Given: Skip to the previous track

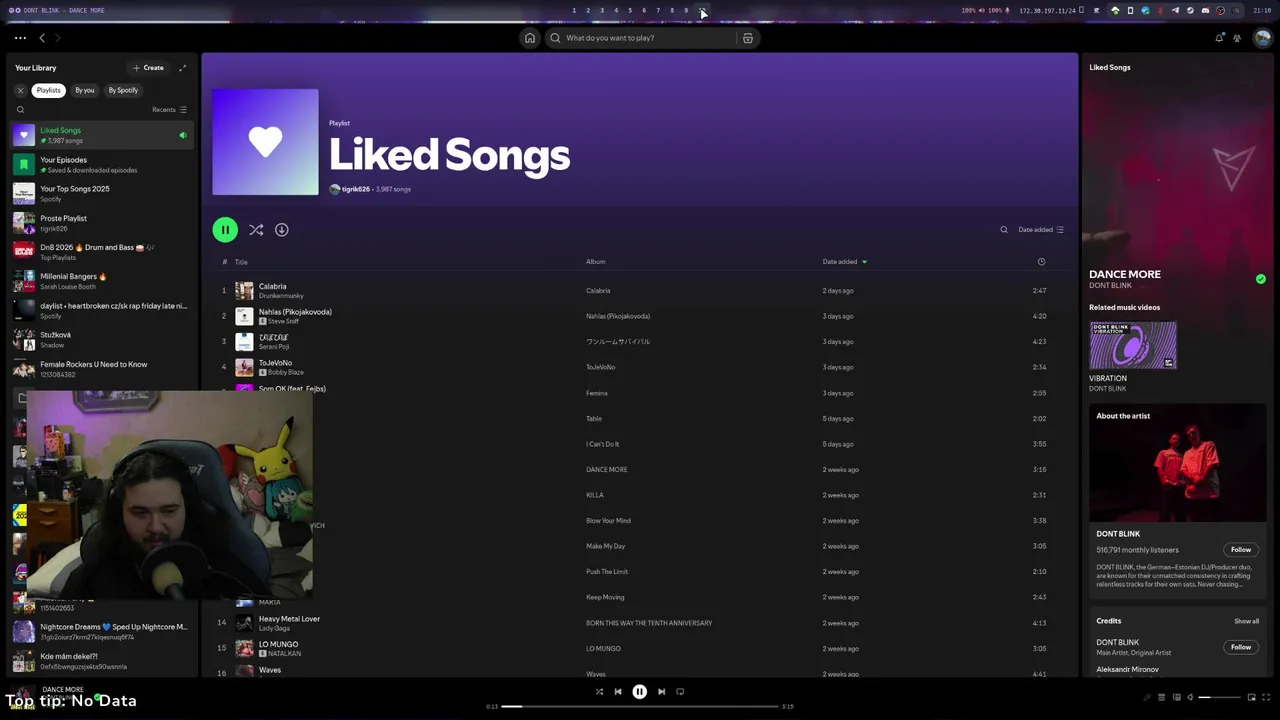Looking at the screenshot, I should tap(618, 692).
